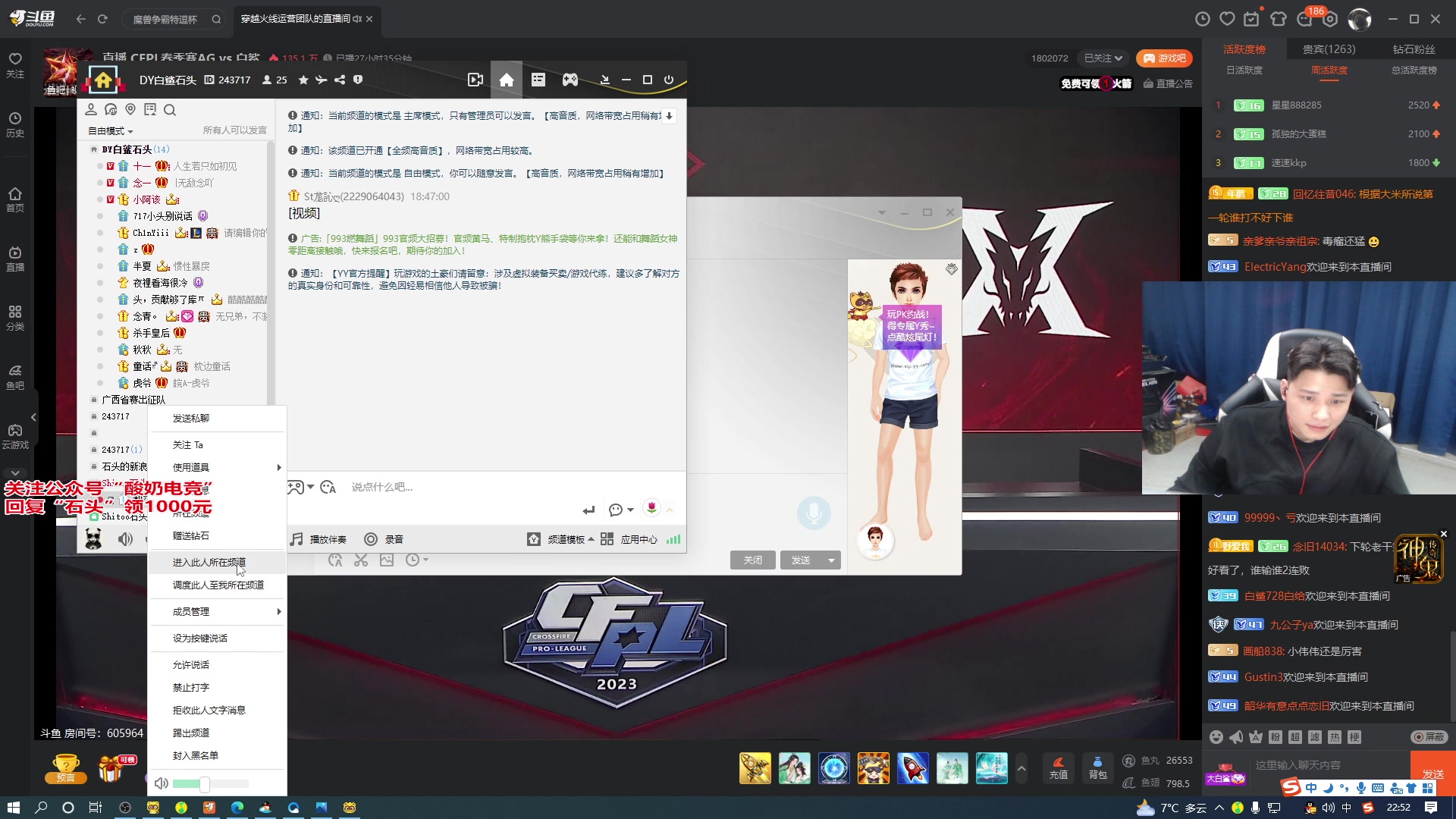The width and height of the screenshot is (1456, 819).
Task: Click the grey 发送 button in chat window
Action: click(x=801, y=560)
